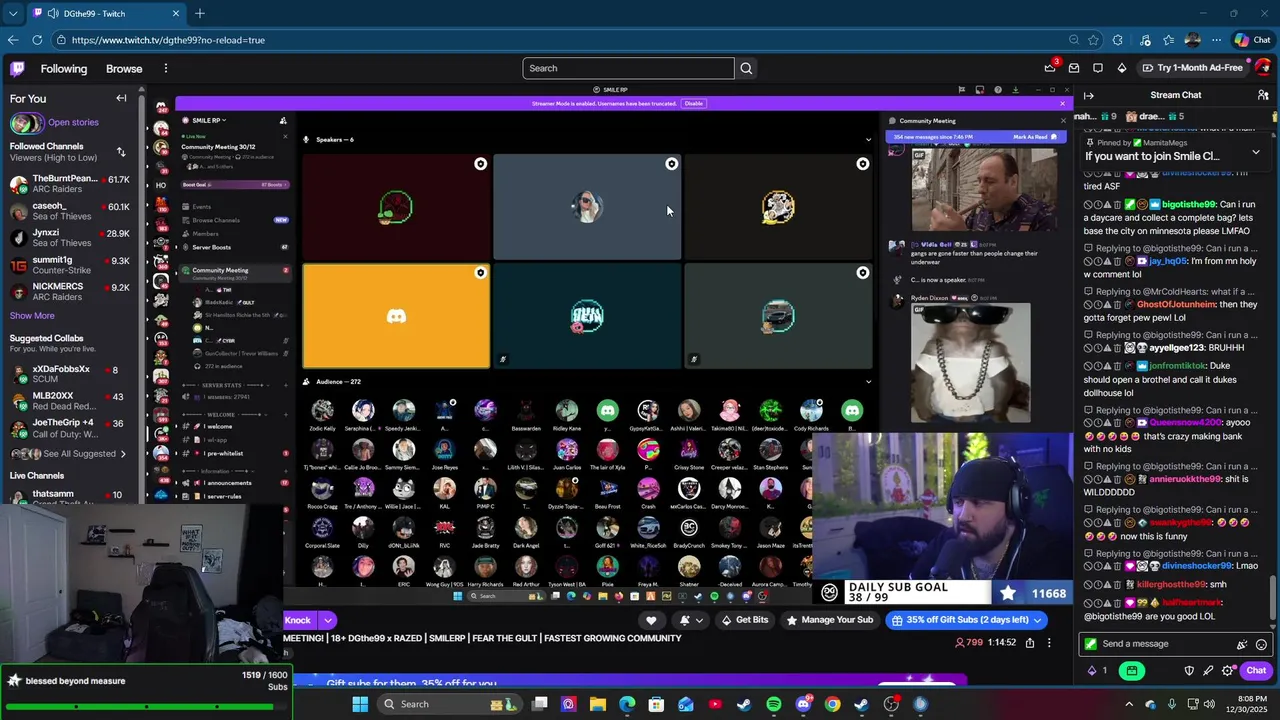Open Bits balance in chat
1280x720 pixels.
tap(1097, 671)
